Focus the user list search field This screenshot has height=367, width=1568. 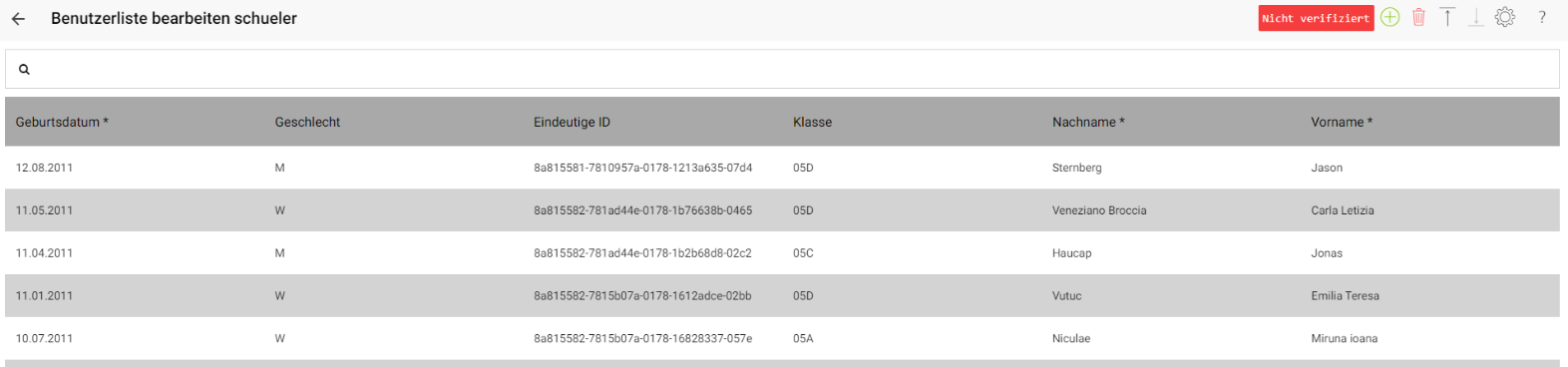click(x=782, y=69)
